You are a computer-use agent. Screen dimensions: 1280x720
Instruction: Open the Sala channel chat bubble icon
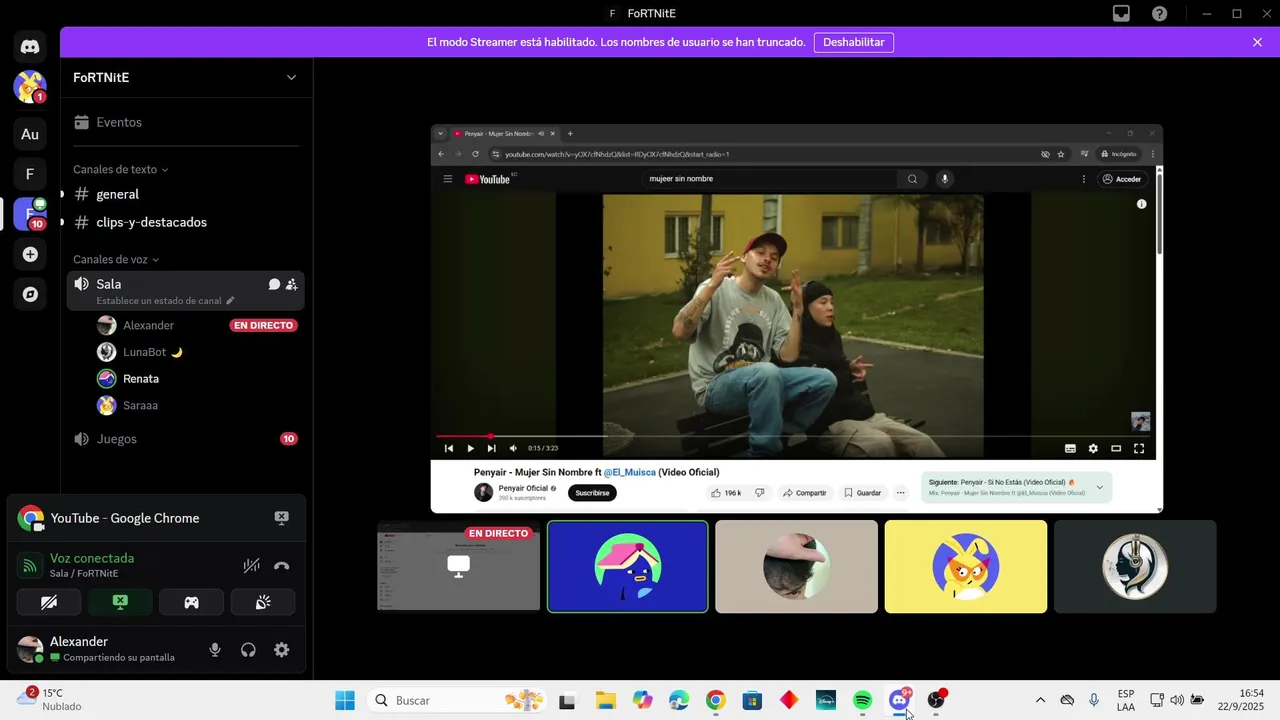[274, 284]
